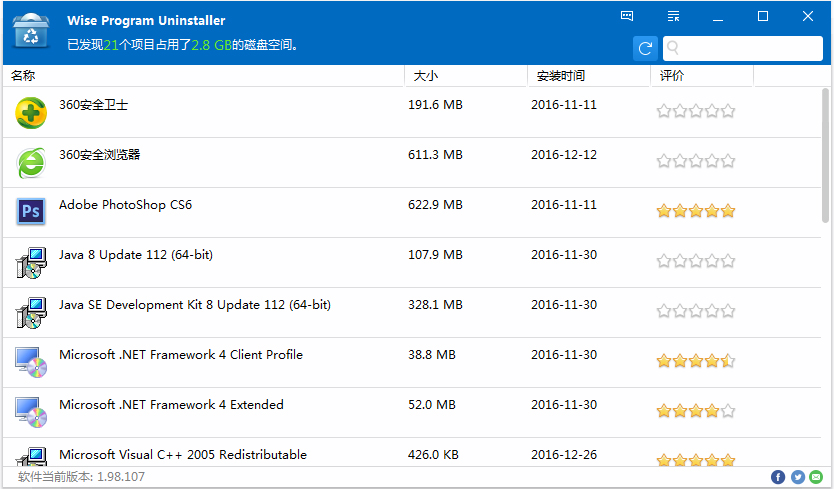Select the .NET Framework 4 Extended icon

coord(31,412)
